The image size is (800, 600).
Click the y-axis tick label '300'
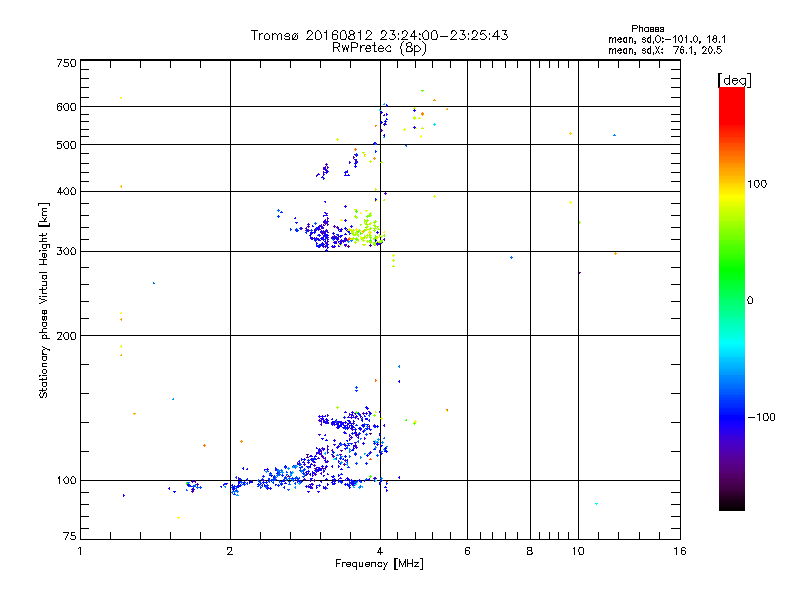pyautogui.click(x=66, y=252)
